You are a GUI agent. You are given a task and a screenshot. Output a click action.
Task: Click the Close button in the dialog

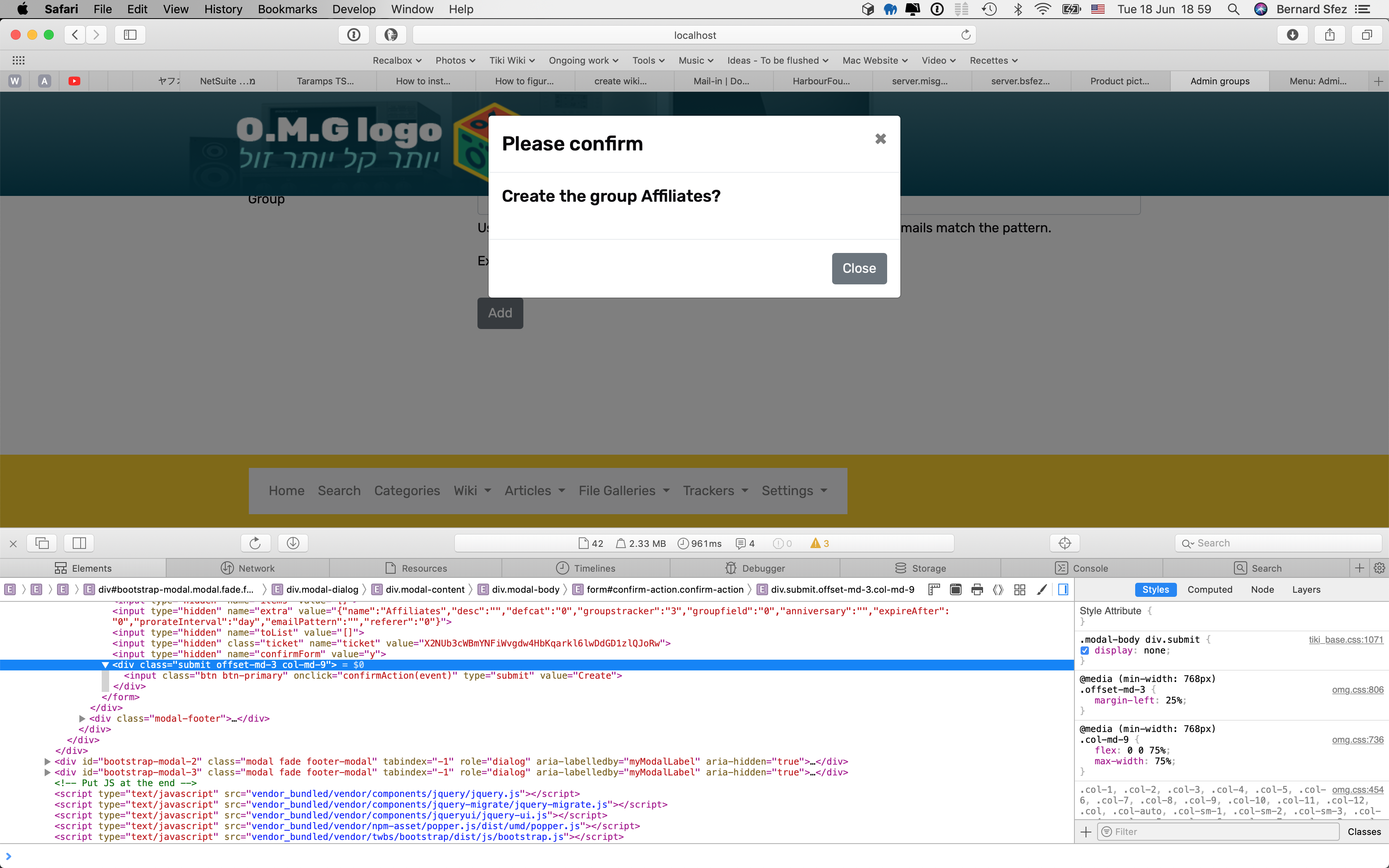coord(859,268)
